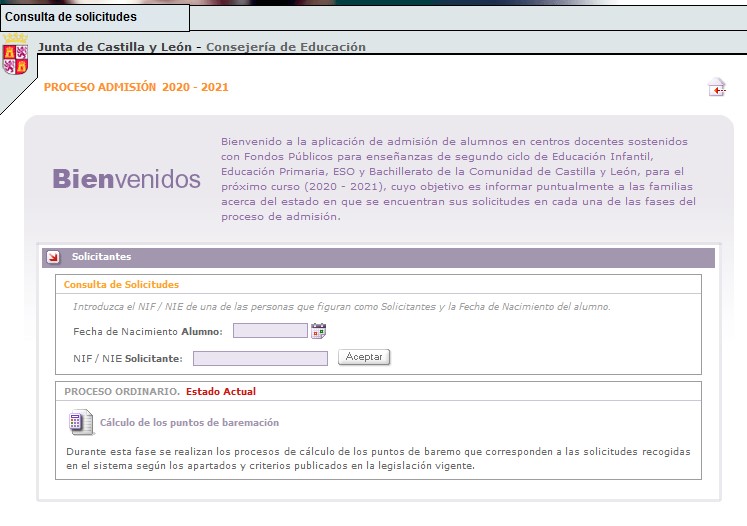The width and height of the screenshot is (747, 526).
Task: Click the 'Durante esta fase se realizan' paragraph
Action: [378, 458]
